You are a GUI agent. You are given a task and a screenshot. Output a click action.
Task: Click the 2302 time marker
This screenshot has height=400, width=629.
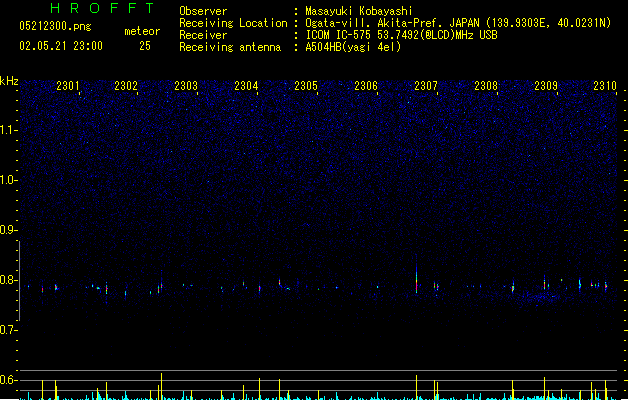tap(126, 86)
